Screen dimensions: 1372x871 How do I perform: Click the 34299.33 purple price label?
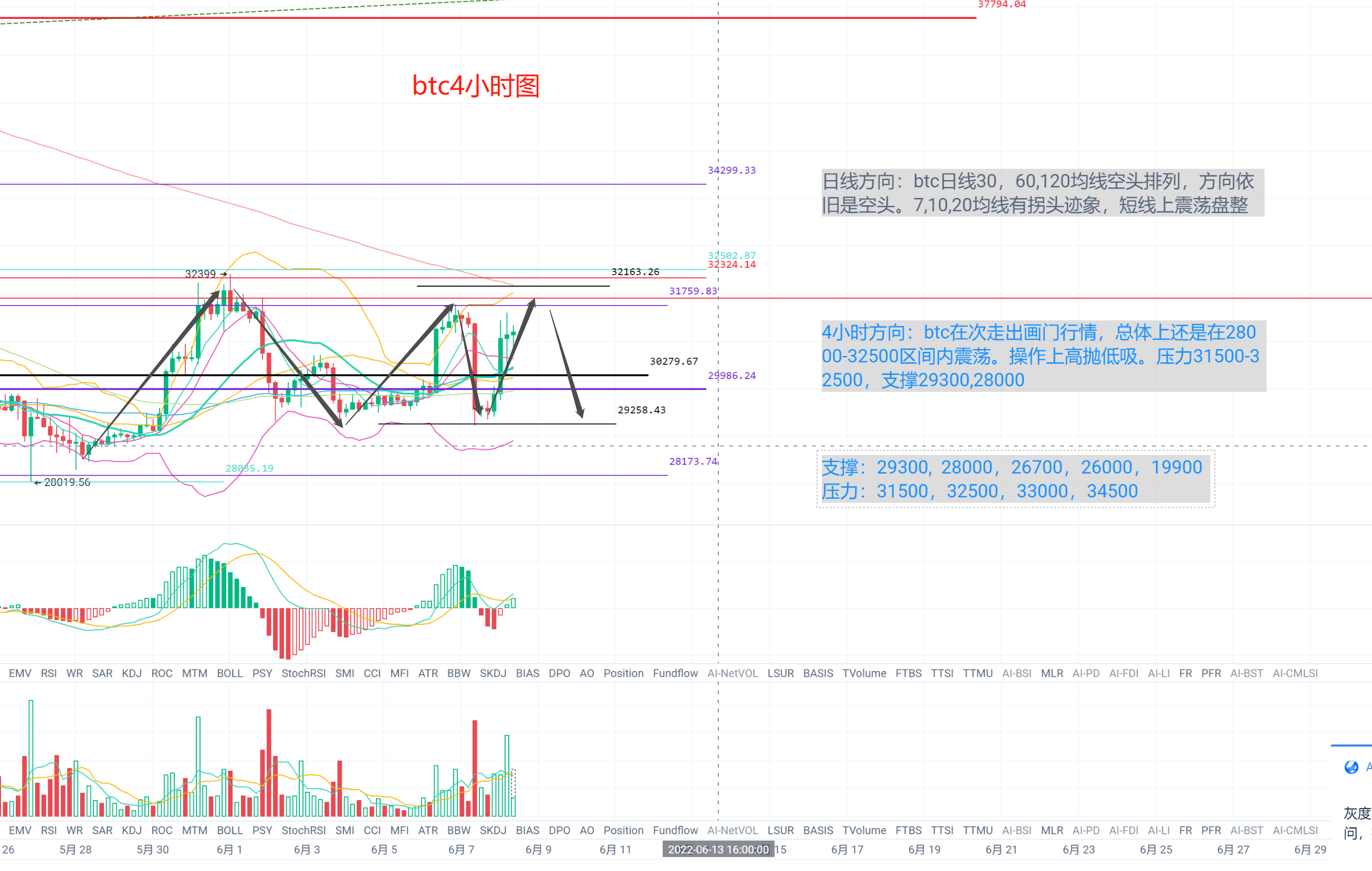point(731,170)
